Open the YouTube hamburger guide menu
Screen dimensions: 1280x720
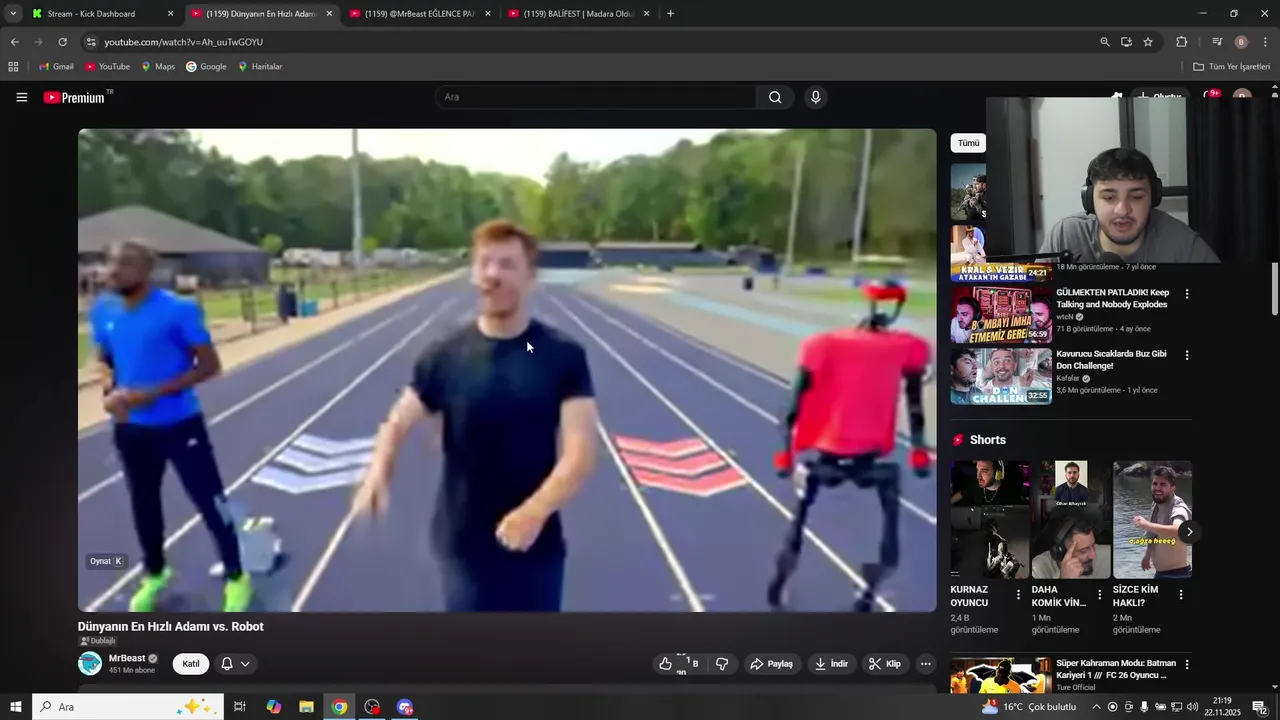(x=21, y=97)
